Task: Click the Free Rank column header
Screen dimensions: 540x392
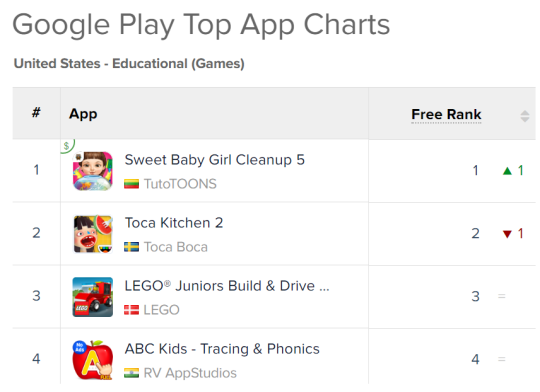Action: coord(446,114)
